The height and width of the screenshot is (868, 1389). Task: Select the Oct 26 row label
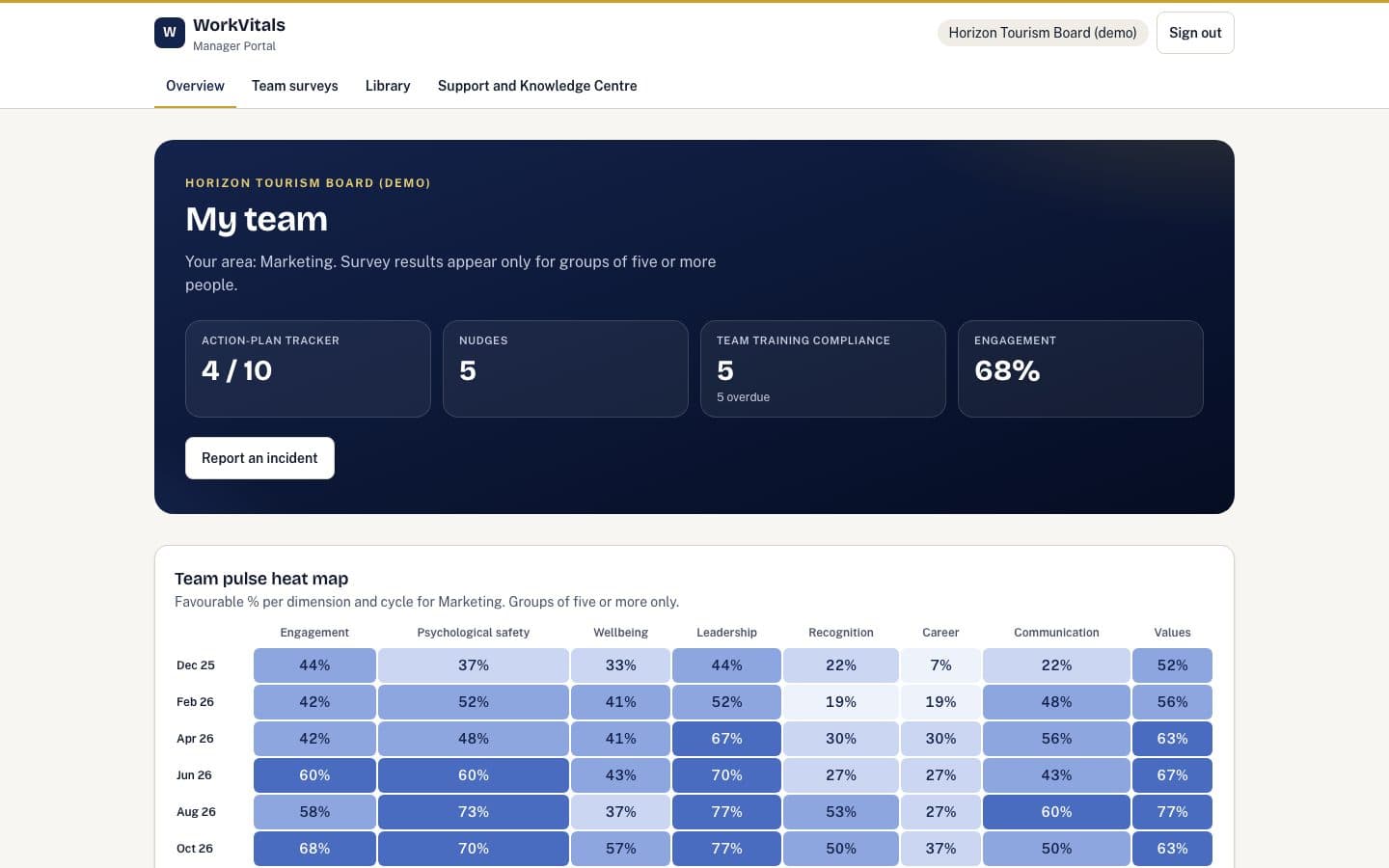point(195,849)
